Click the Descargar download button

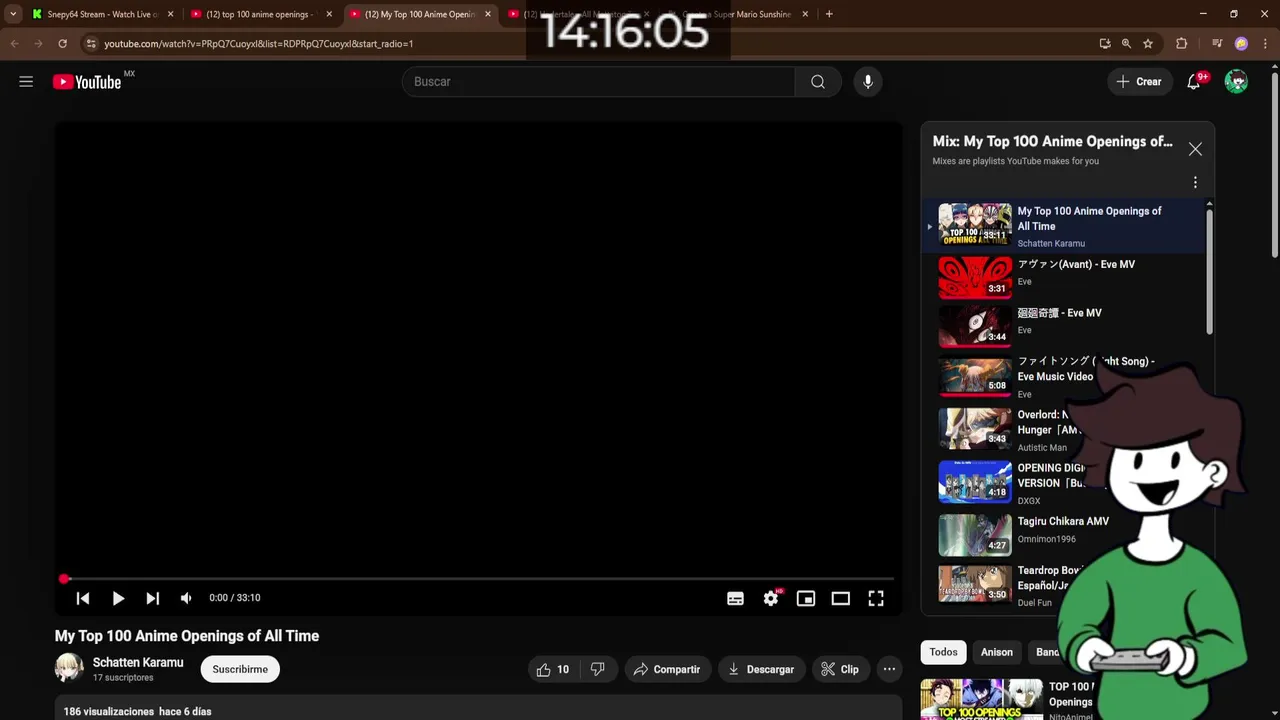point(761,669)
